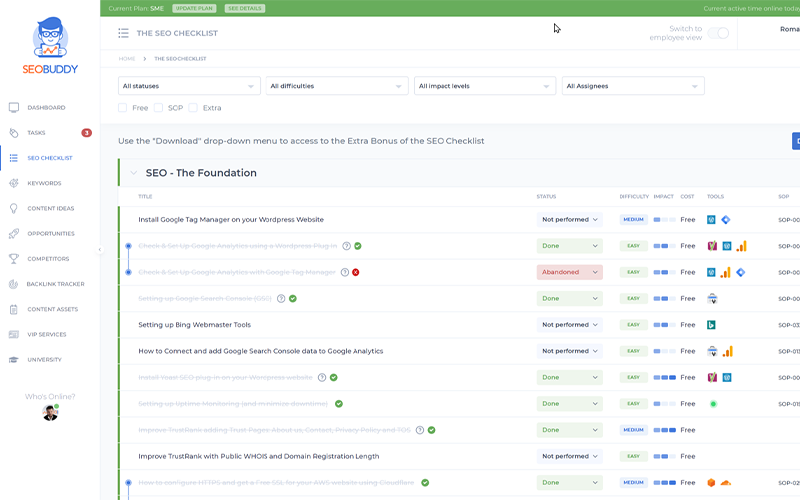Open the All statuses dropdown
Screen dimensions: 800x500
pyautogui.click(x=189, y=86)
